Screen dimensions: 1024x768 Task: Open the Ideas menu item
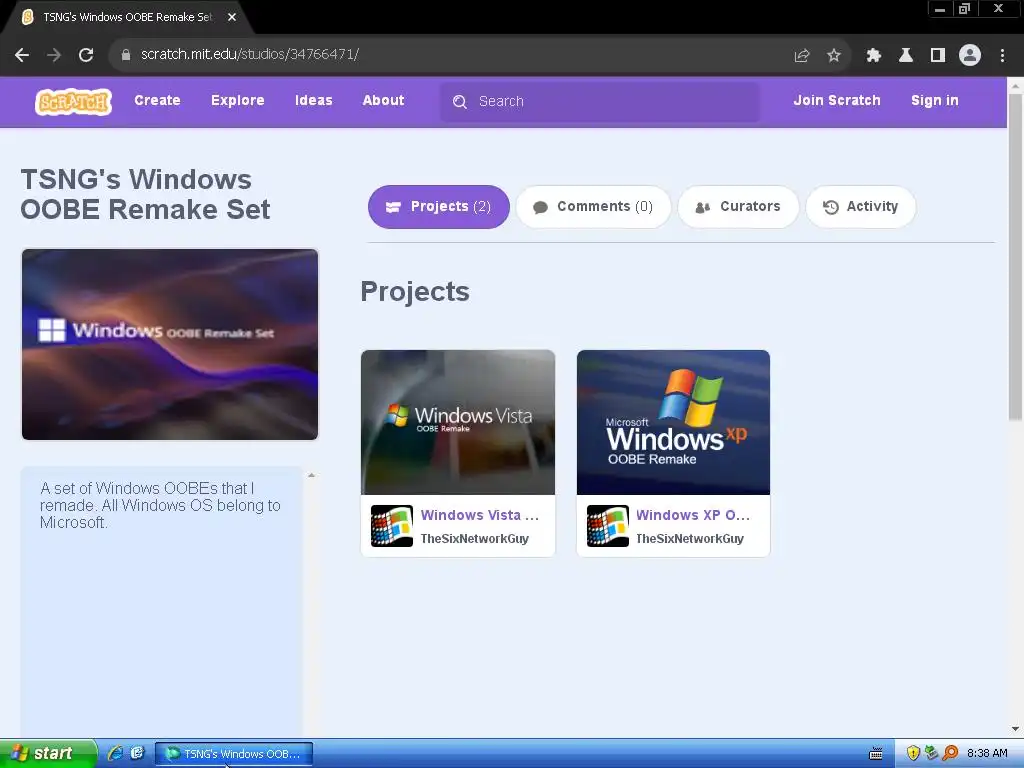(x=313, y=101)
